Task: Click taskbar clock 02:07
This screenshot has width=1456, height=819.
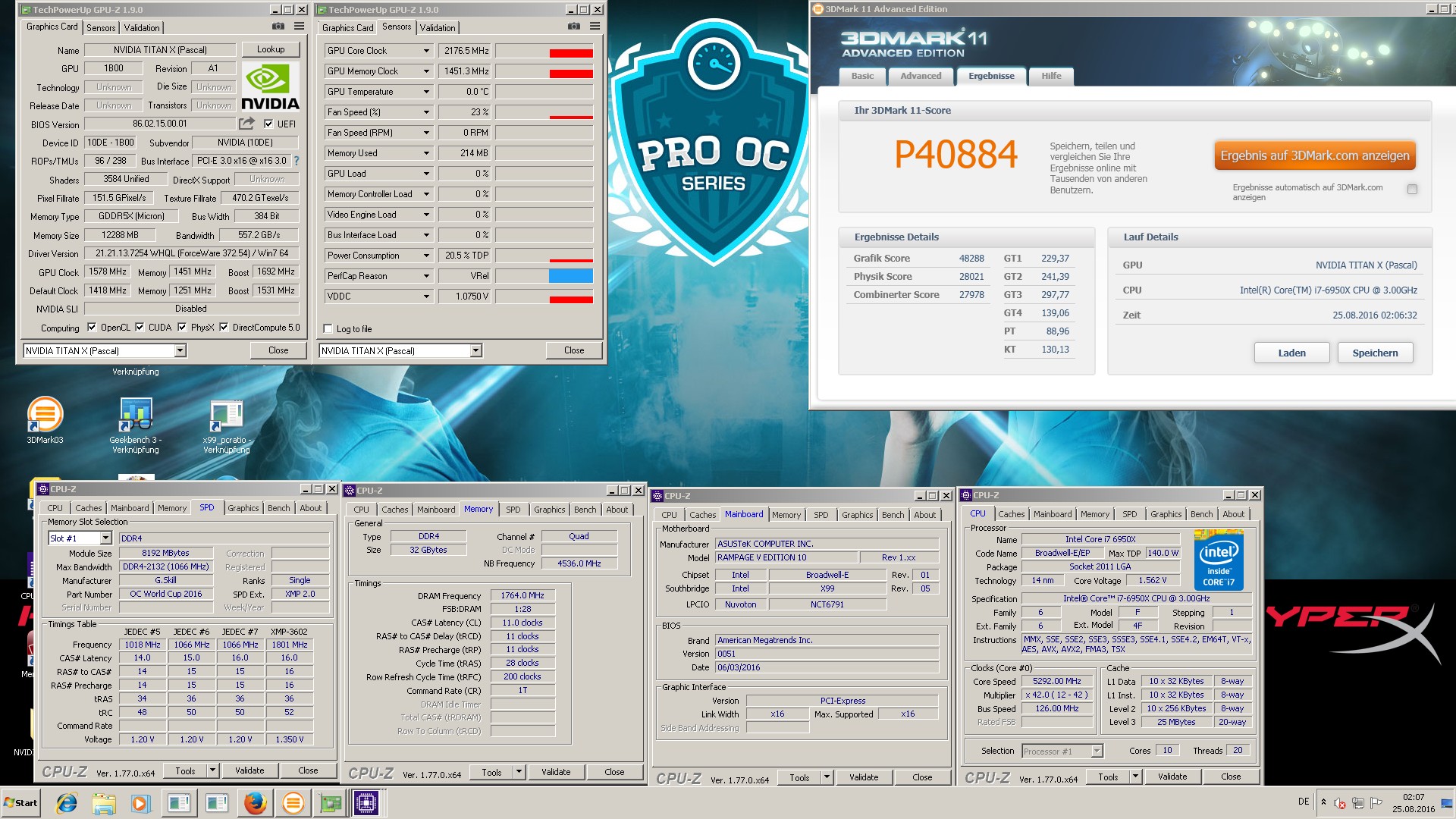Action: [x=1413, y=797]
